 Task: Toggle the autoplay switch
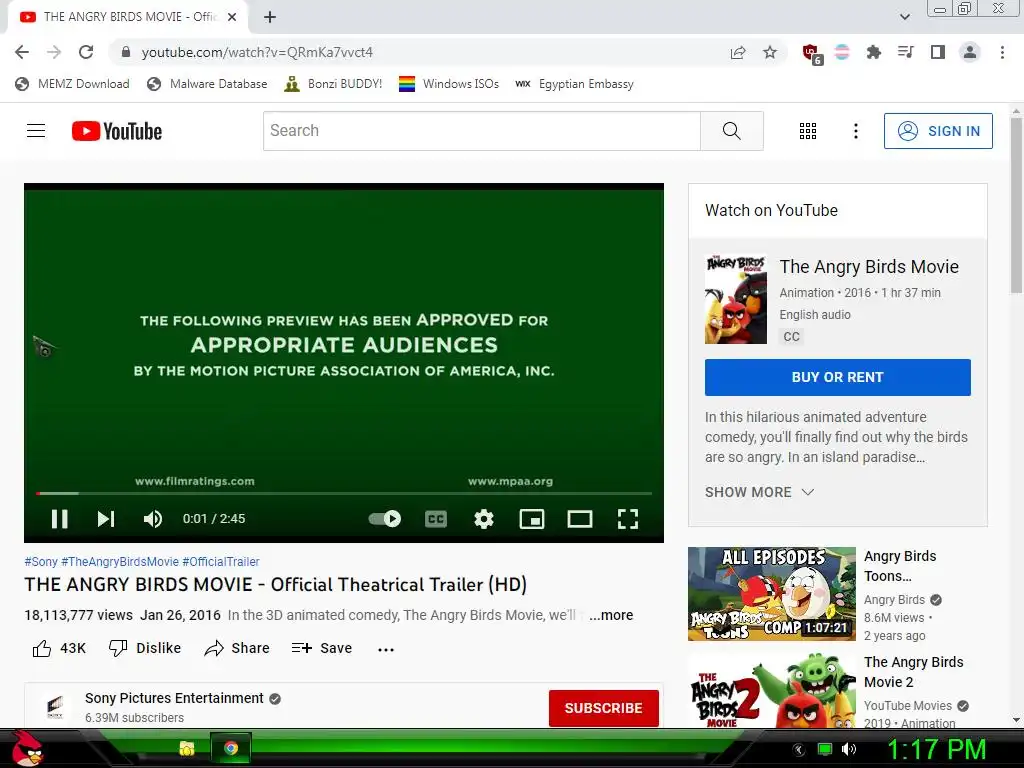pyautogui.click(x=385, y=519)
